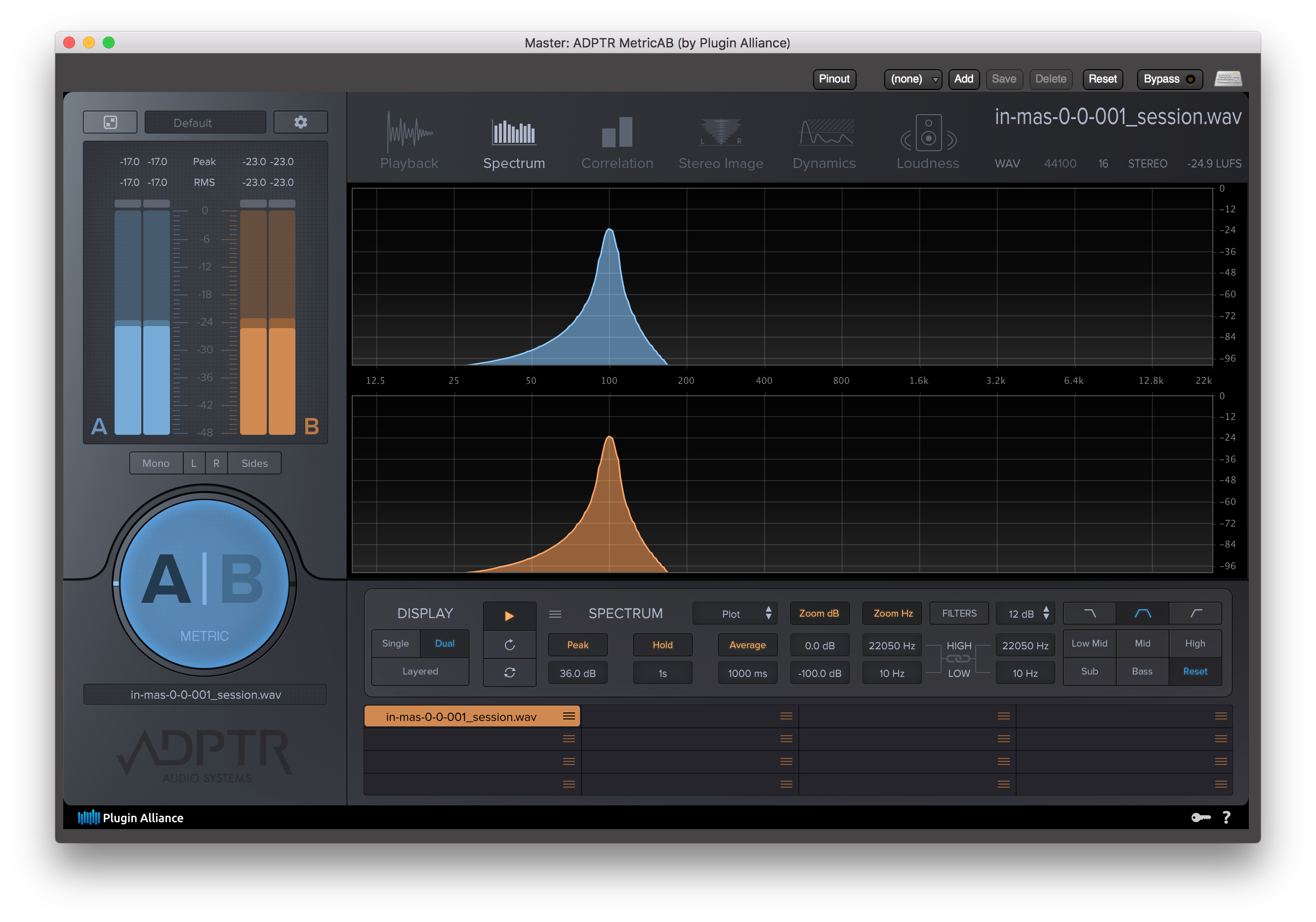Select the low-pass filter shape icon
The height and width of the screenshot is (922, 1316).
(x=1090, y=614)
